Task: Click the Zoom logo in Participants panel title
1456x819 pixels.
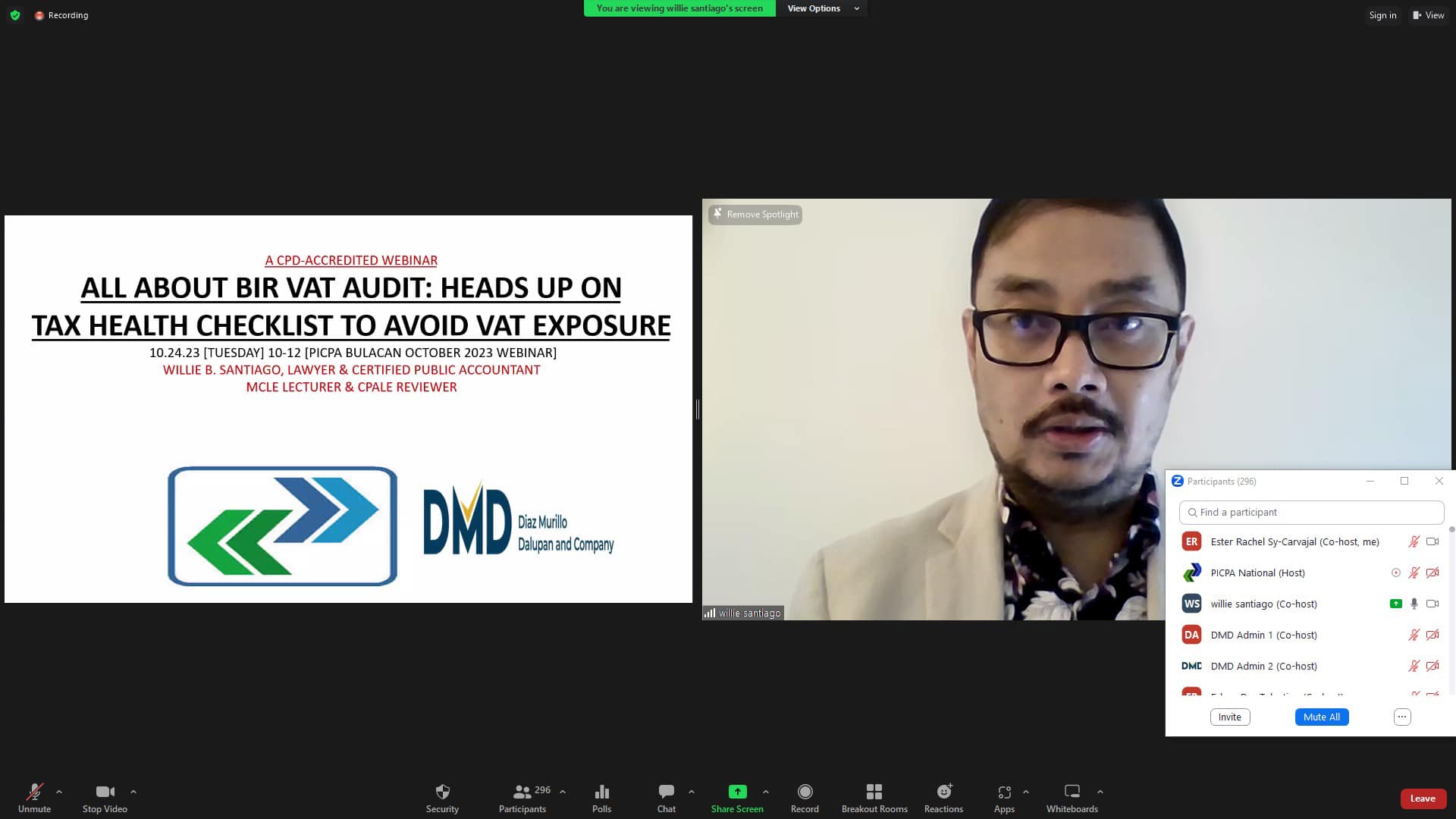Action: (x=1177, y=482)
